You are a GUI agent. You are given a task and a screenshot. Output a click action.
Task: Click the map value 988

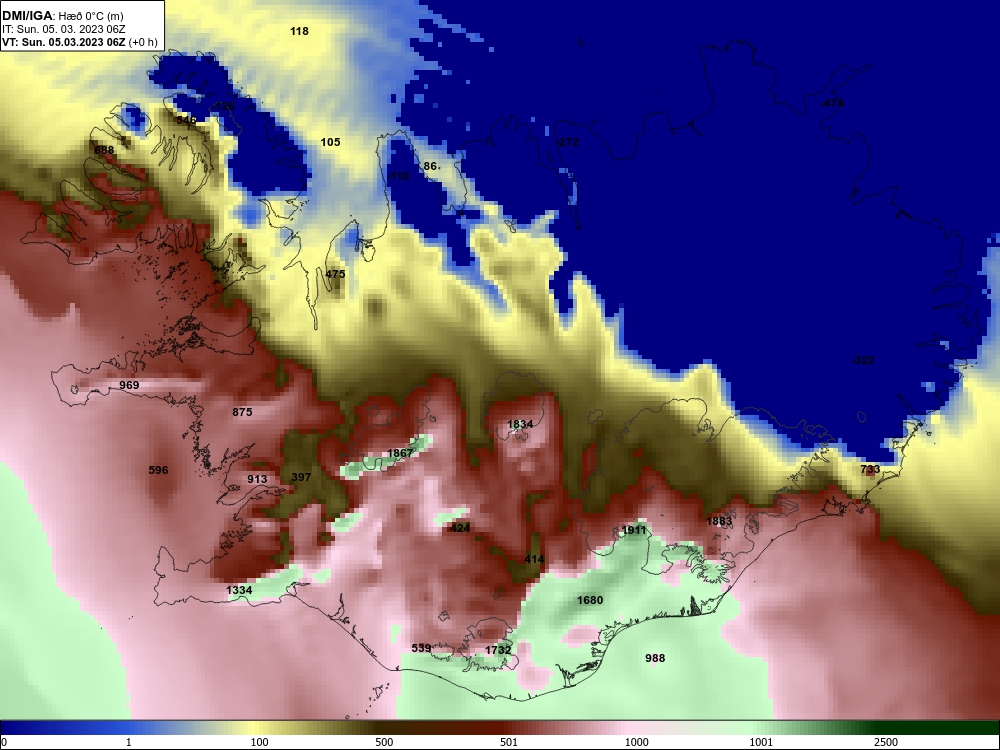click(655, 658)
